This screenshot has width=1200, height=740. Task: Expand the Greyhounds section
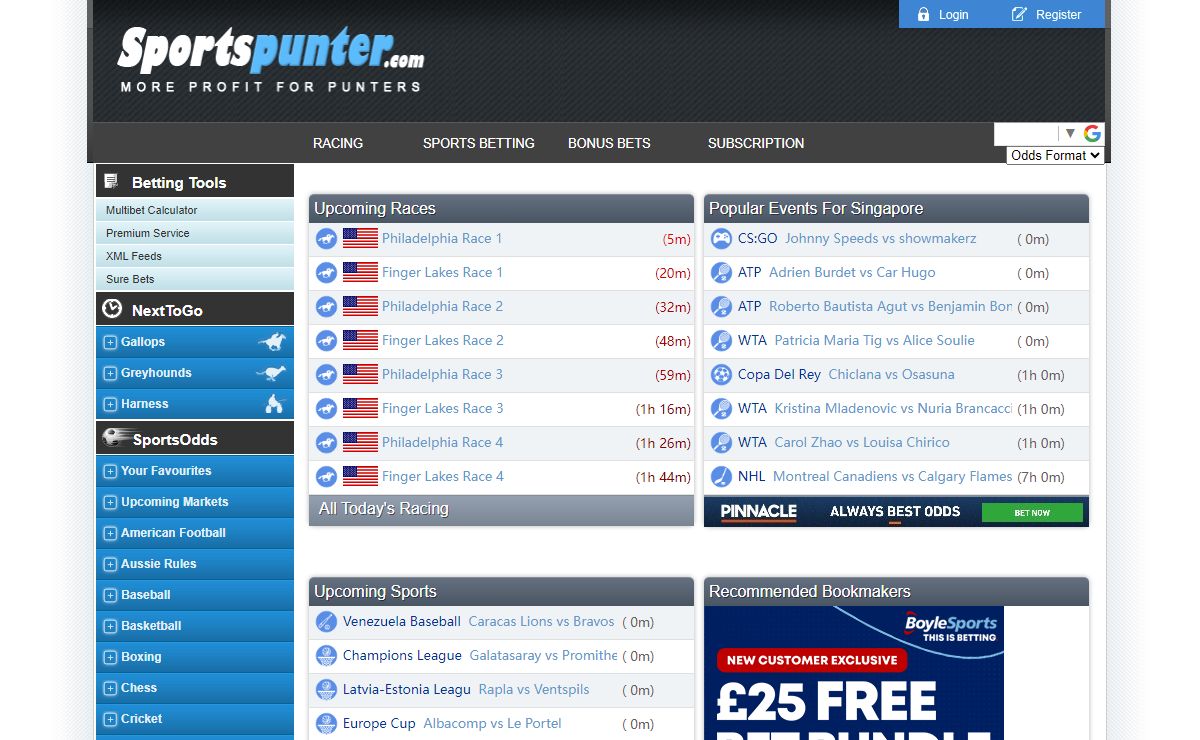(110, 373)
